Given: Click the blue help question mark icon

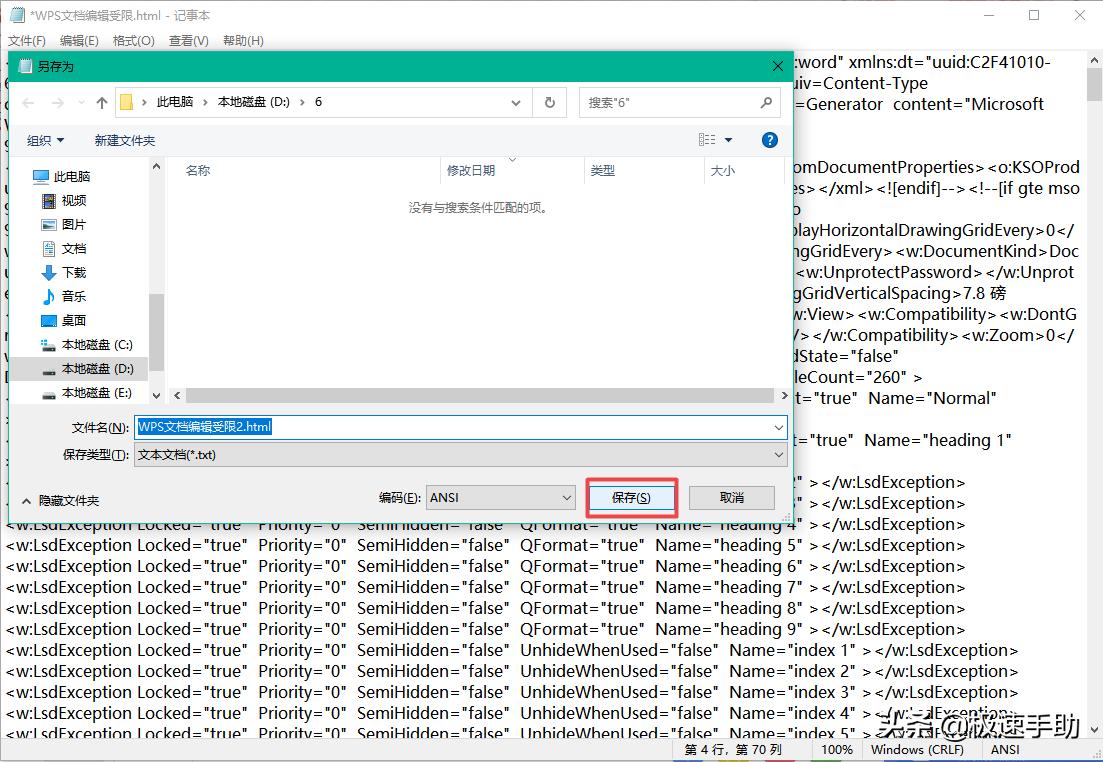Looking at the screenshot, I should [769, 140].
